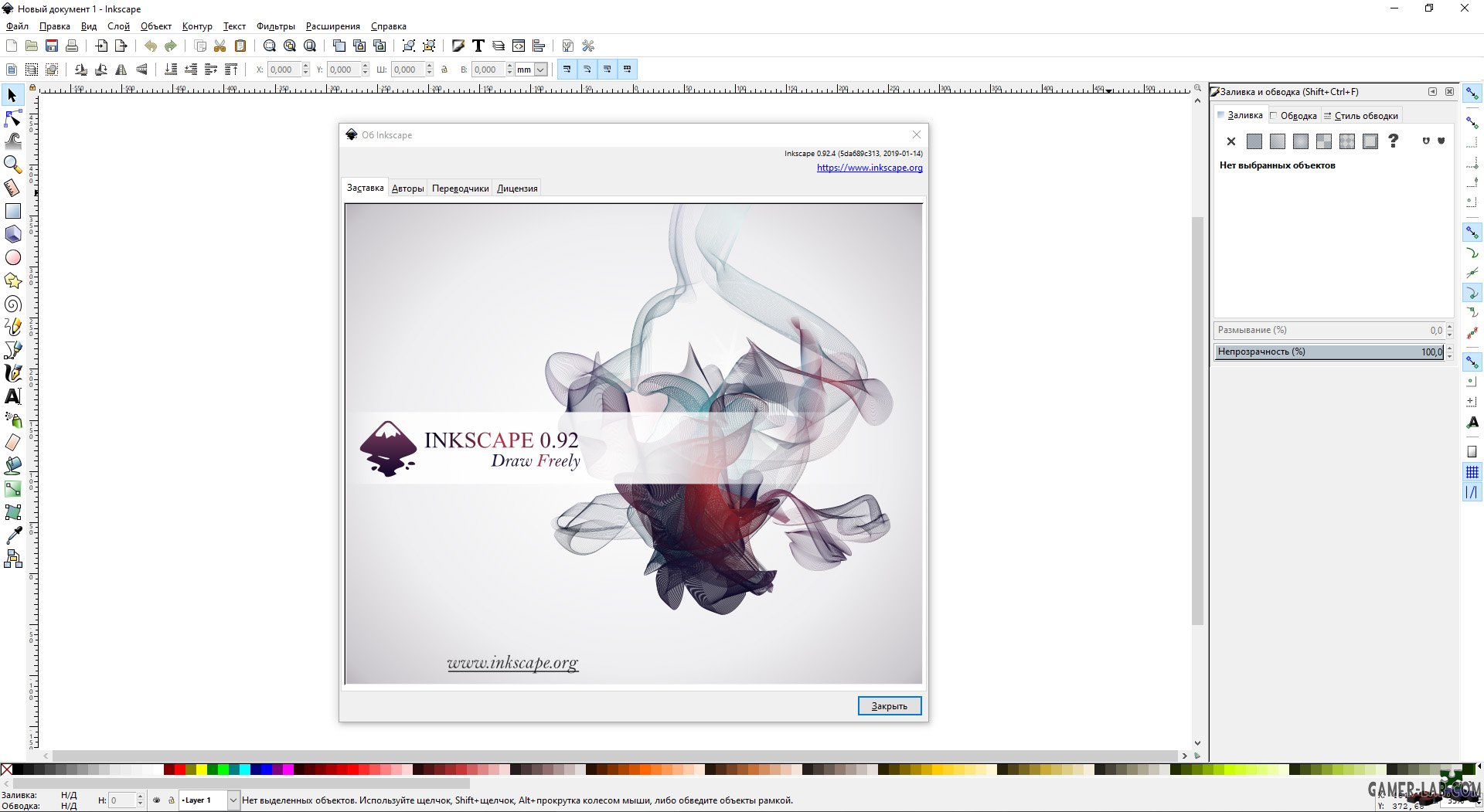The height and width of the screenshot is (812, 1484).
Task: Minimize the Fill and Stroke panel
Action: (1432, 92)
